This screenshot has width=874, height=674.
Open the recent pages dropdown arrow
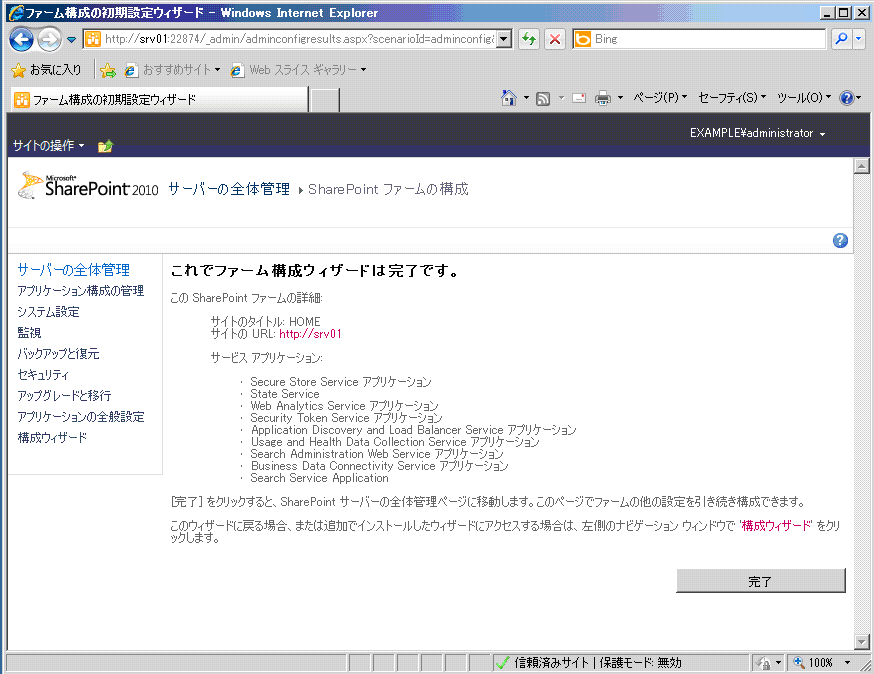point(71,40)
